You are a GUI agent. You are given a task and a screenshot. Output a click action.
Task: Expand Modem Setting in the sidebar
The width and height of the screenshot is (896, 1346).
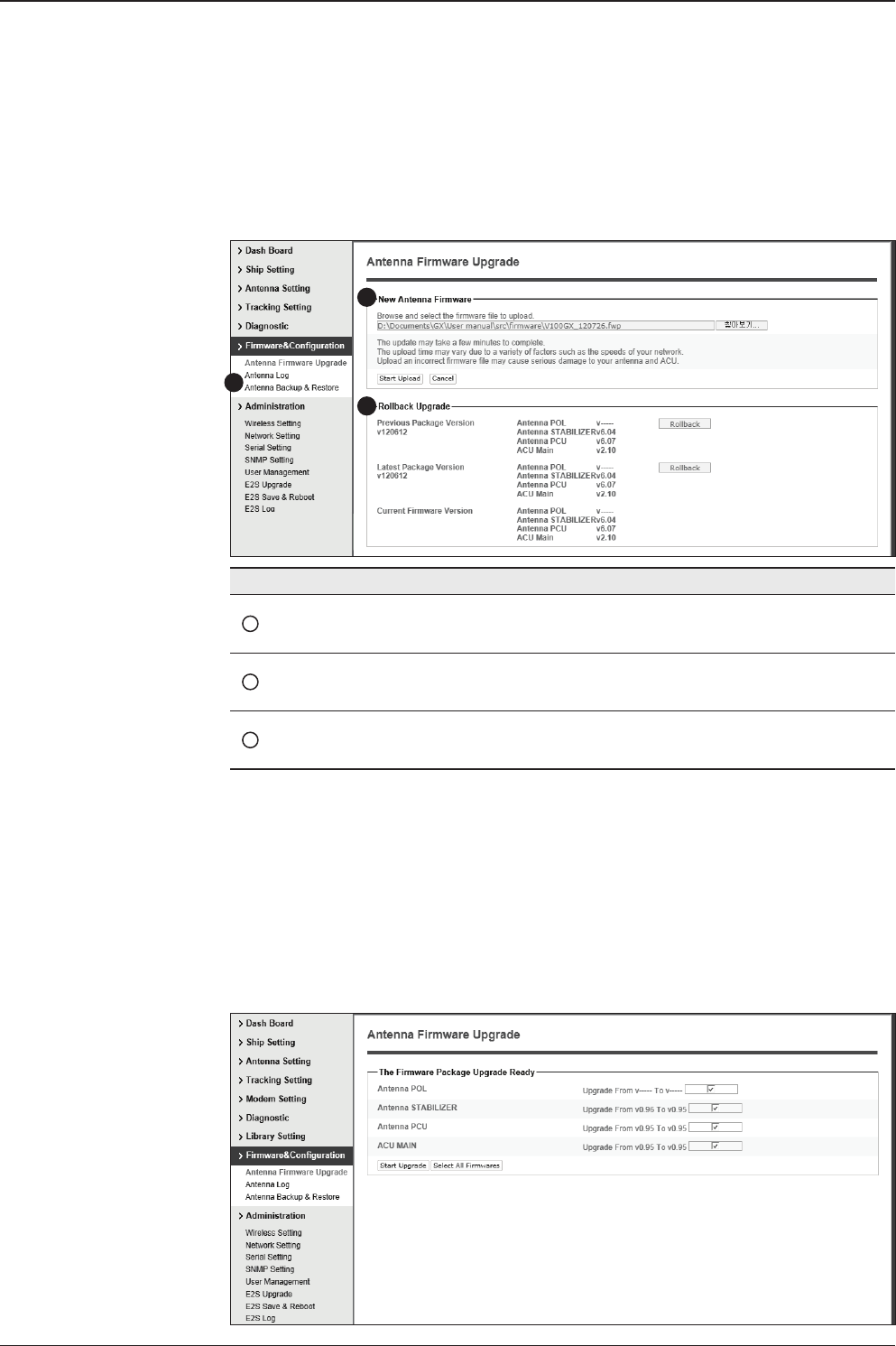pyautogui.click(x=276, y=1099)
